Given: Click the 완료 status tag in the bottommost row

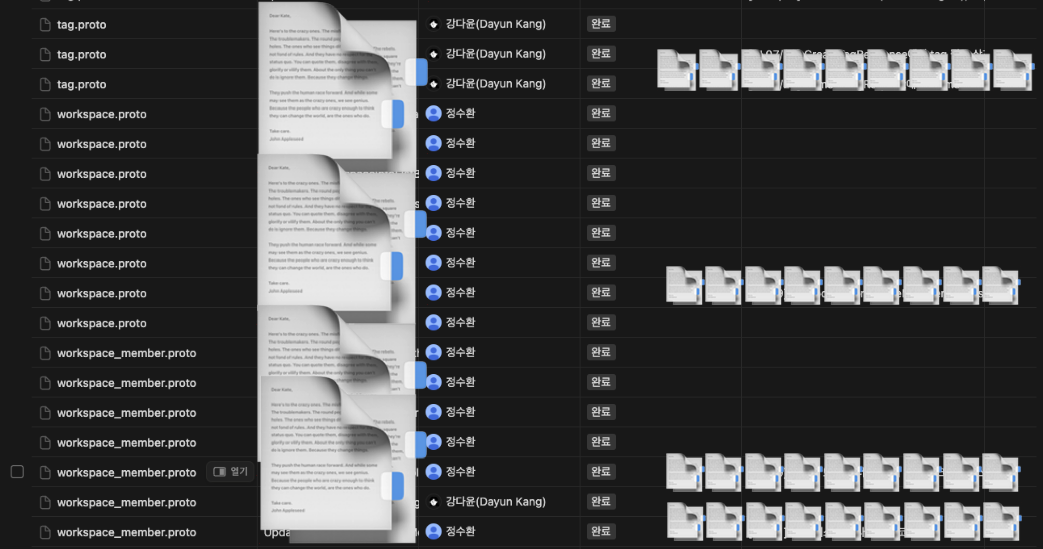Looking at the screenshot, I should 601,531.
